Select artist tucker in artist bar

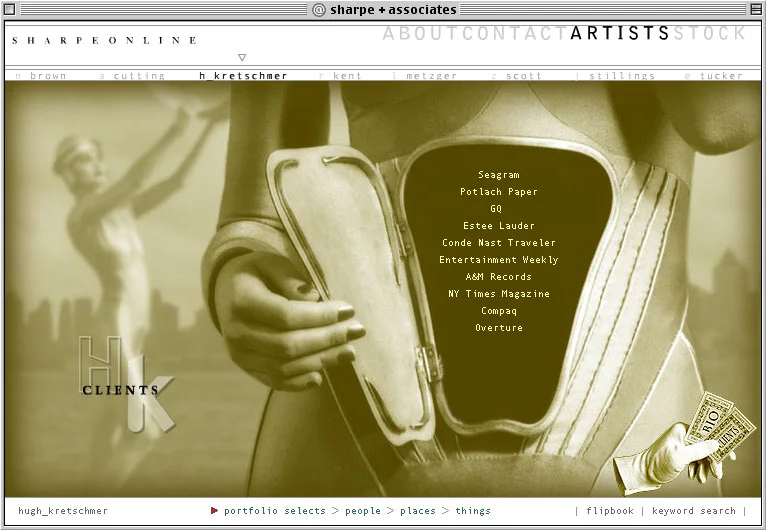[714, 76]
